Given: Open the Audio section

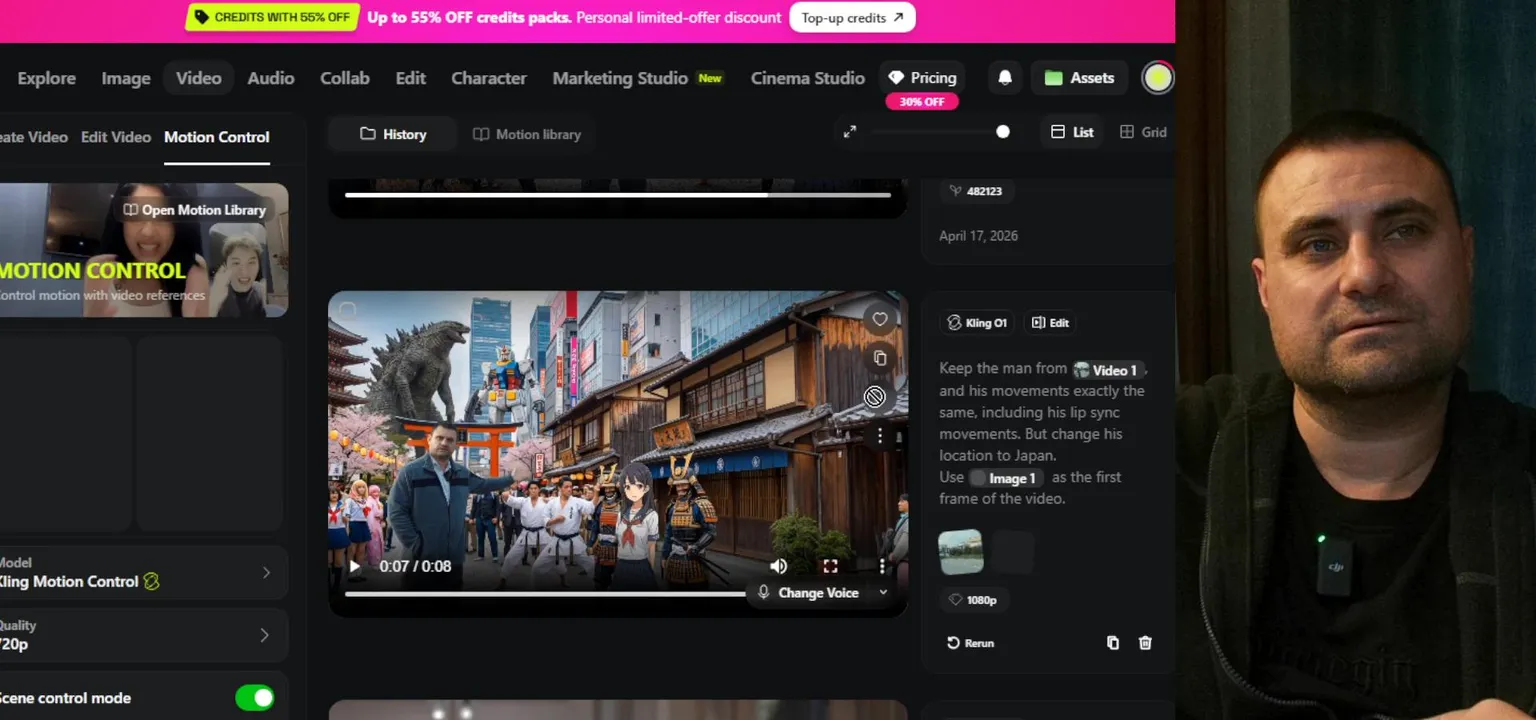Looking at the screenshot, I should point(271,78).
